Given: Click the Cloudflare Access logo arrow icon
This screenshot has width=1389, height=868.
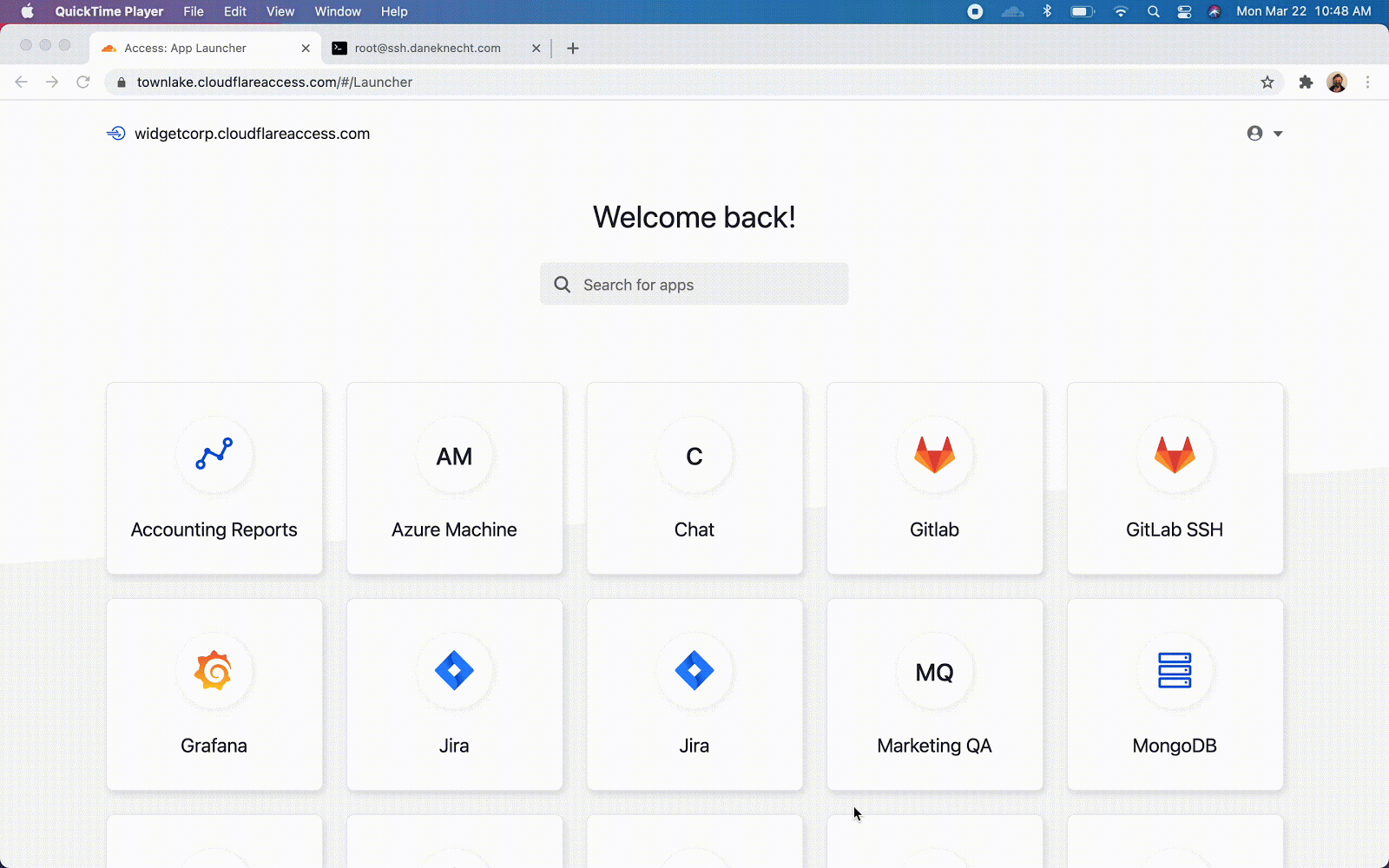Looking at the screenshot, I should click(x=115, y=134).
